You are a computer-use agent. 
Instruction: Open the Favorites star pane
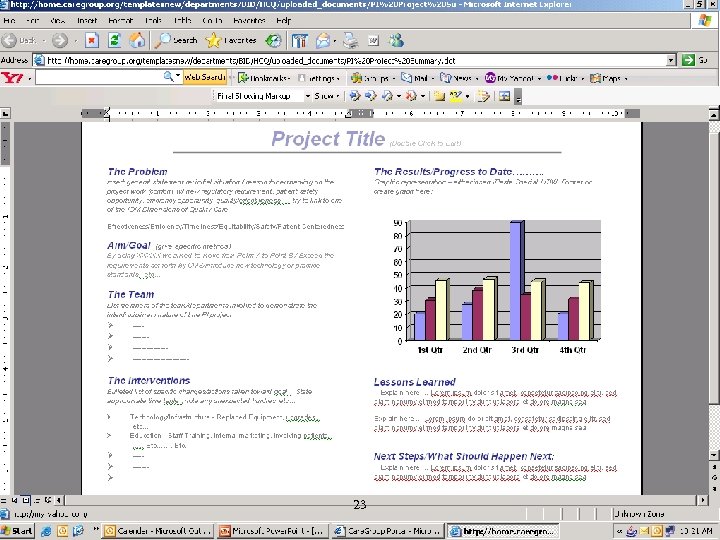tap(231, 40)
